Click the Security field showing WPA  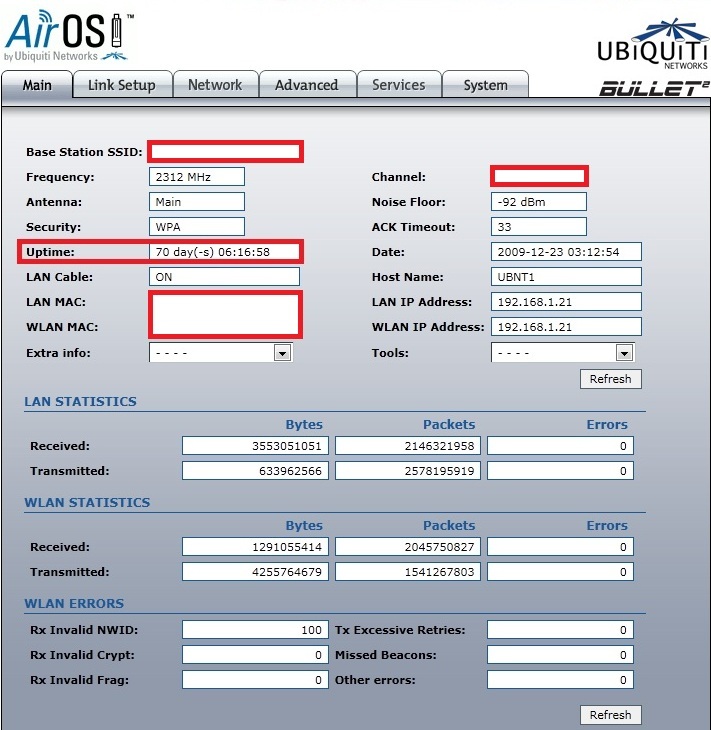tap(197, 227)
